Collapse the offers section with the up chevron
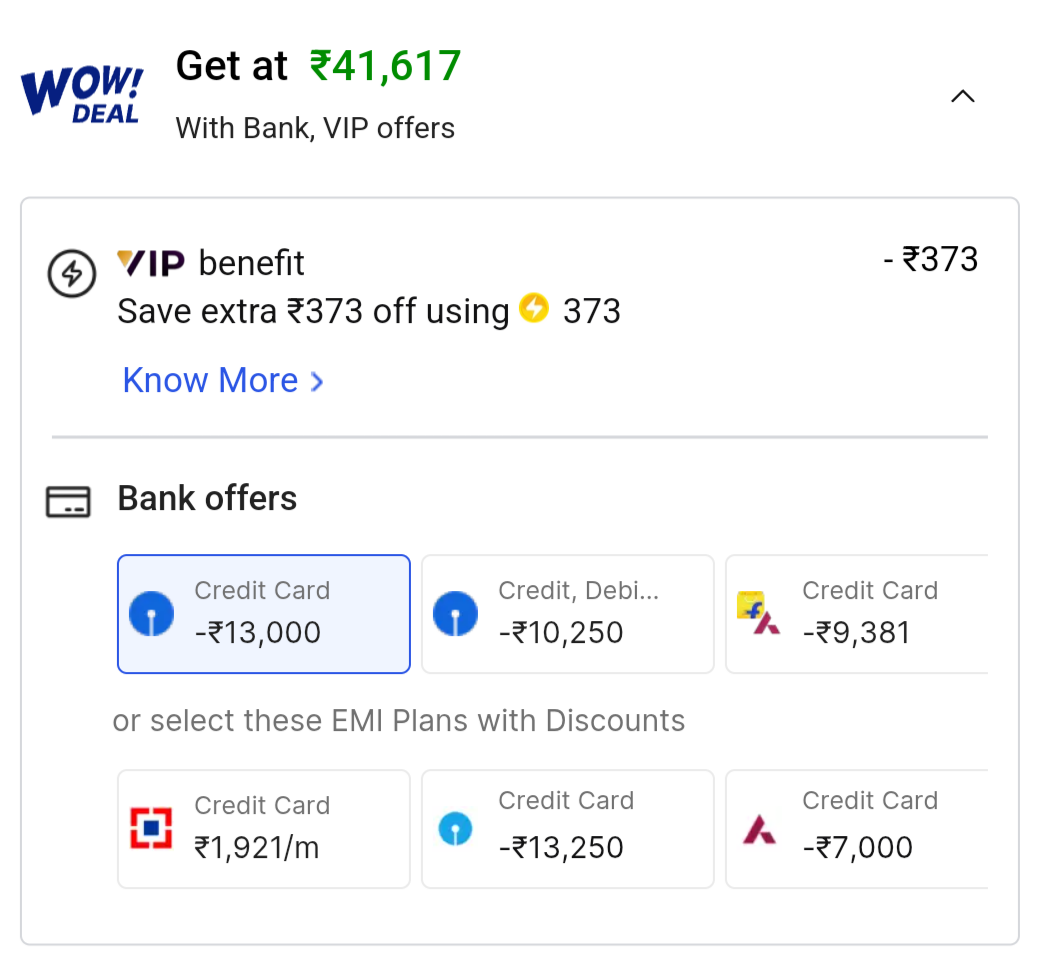 [962, 97]
